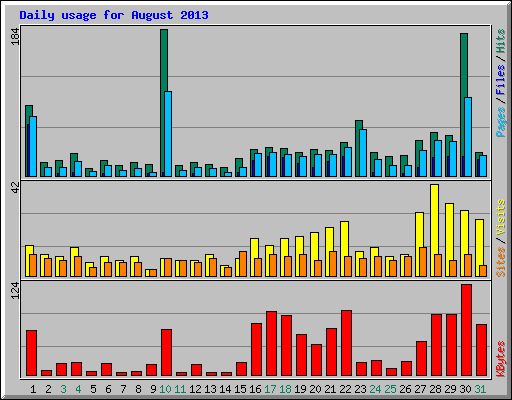Click the 184 hits axis value

tap(15, 36)
